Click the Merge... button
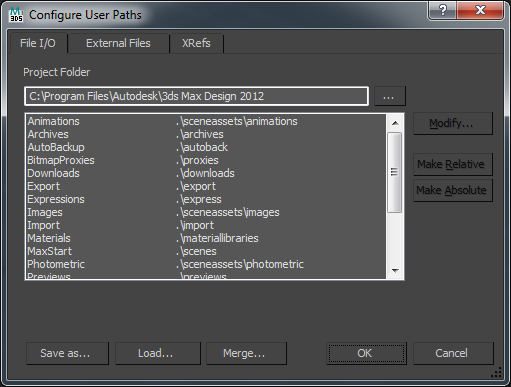The height and width of the screenshot is (387, 511). 246,353
